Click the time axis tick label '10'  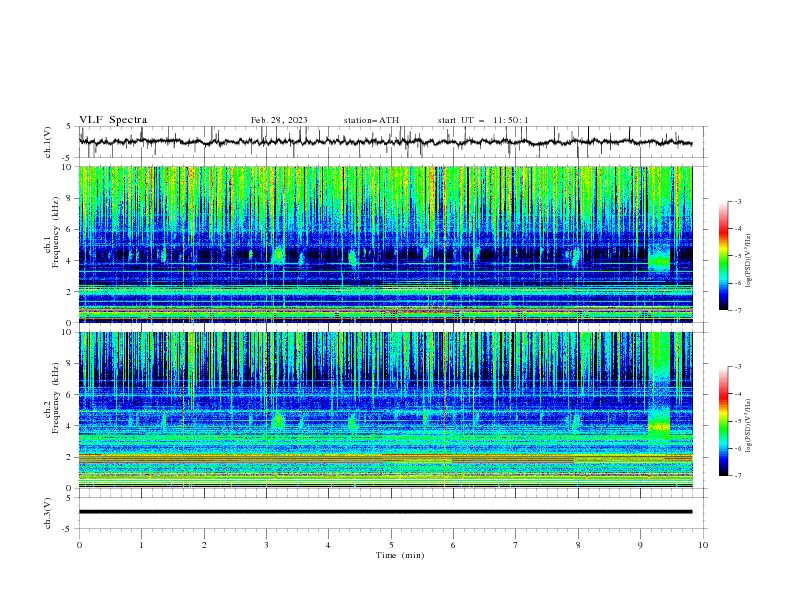click(703, 545)
